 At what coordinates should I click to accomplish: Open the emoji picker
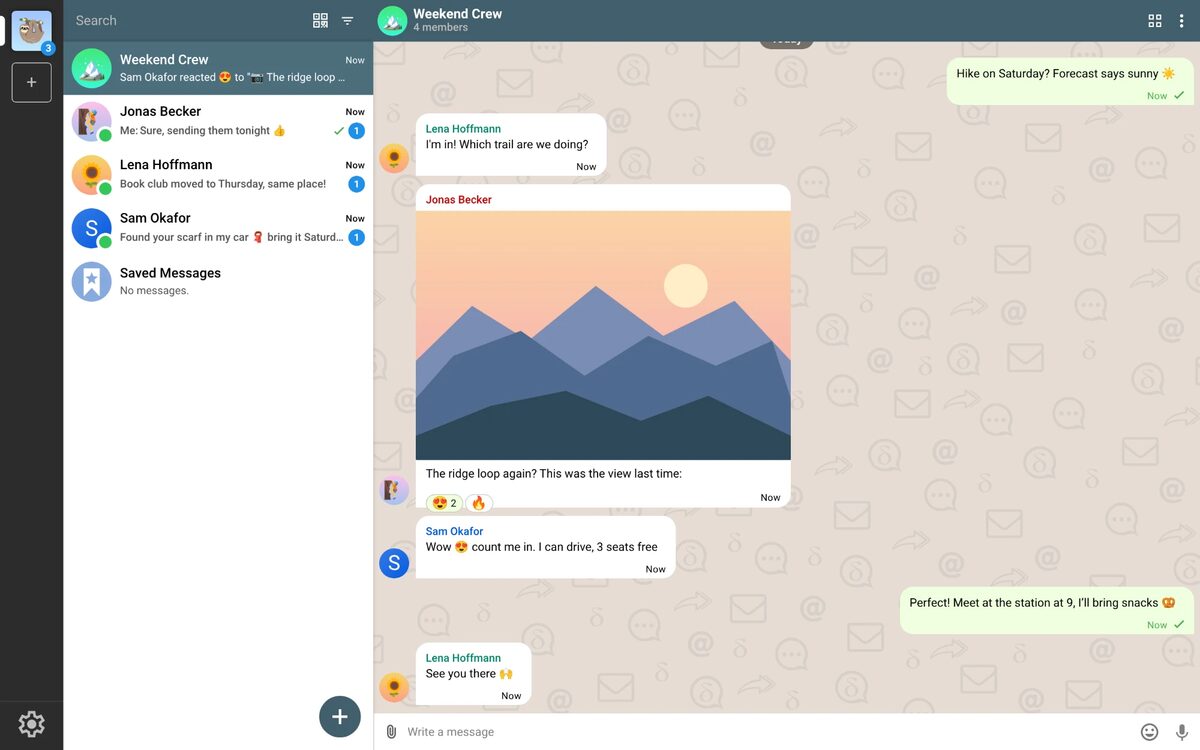point(1149,732)
